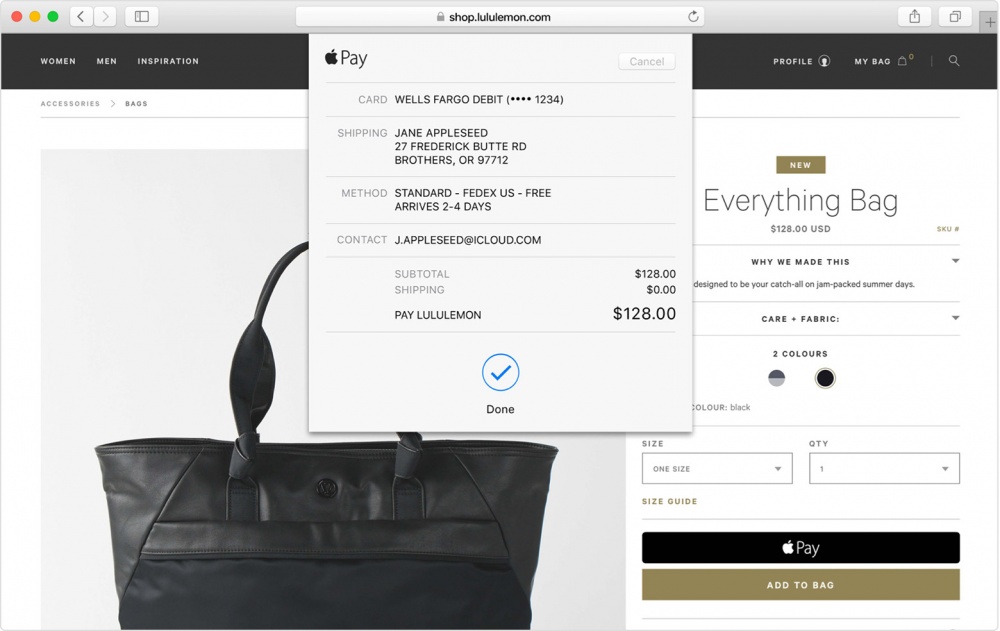
Task: Expand the Why We Made This section
Action: [x=800, y=262]
